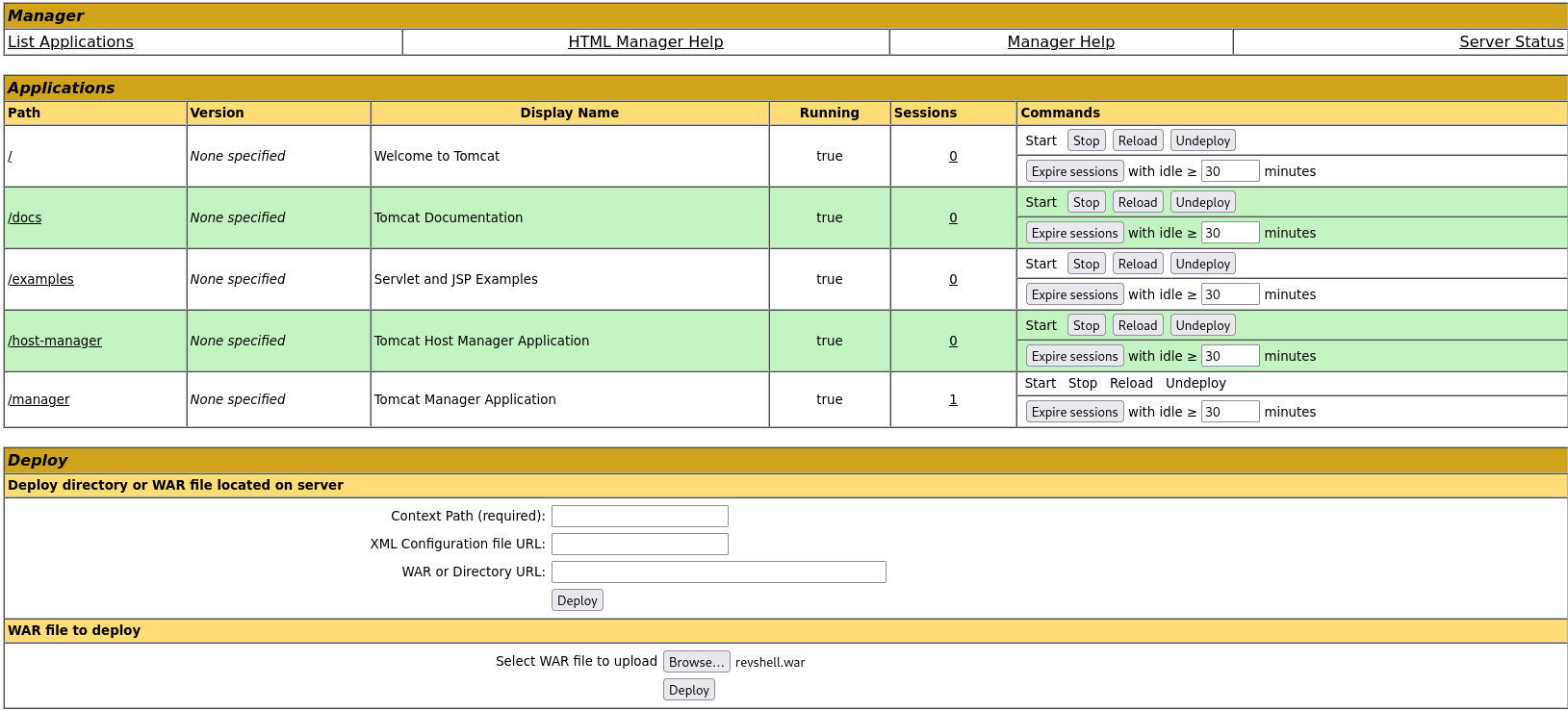Click idle minutes field for /host-manager

click(1230, 356)
